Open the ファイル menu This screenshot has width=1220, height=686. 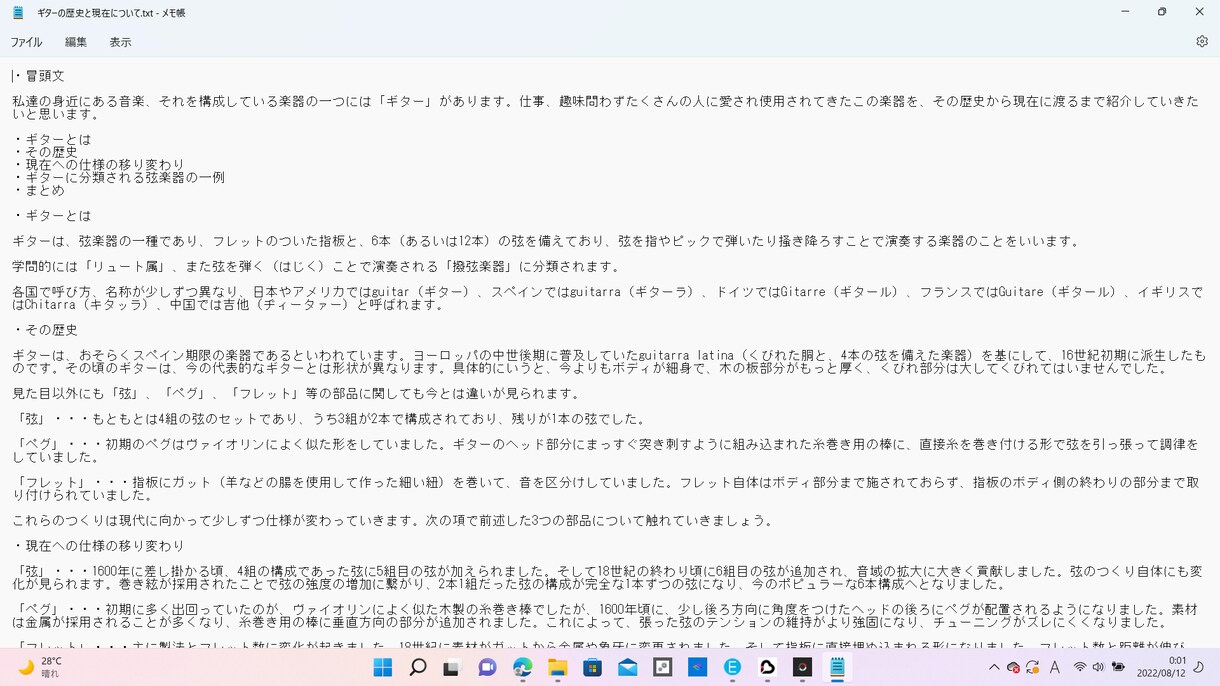(26, 42)
